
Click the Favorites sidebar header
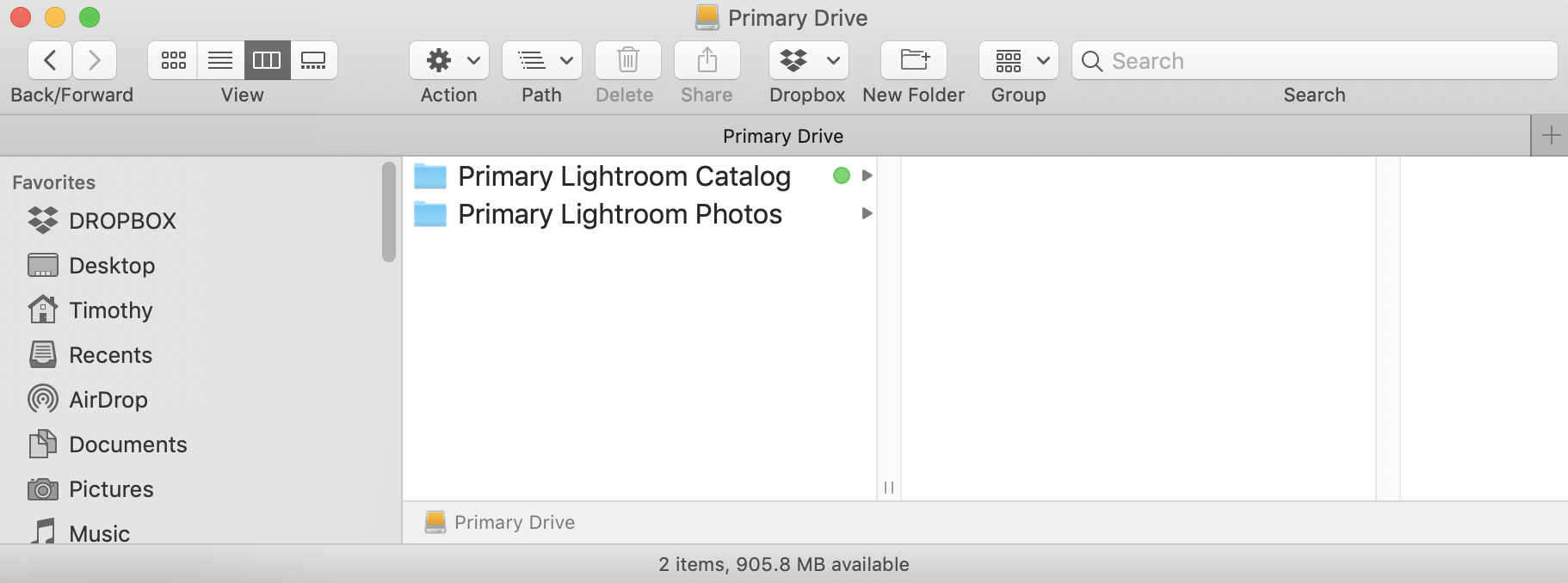[53, 182]
